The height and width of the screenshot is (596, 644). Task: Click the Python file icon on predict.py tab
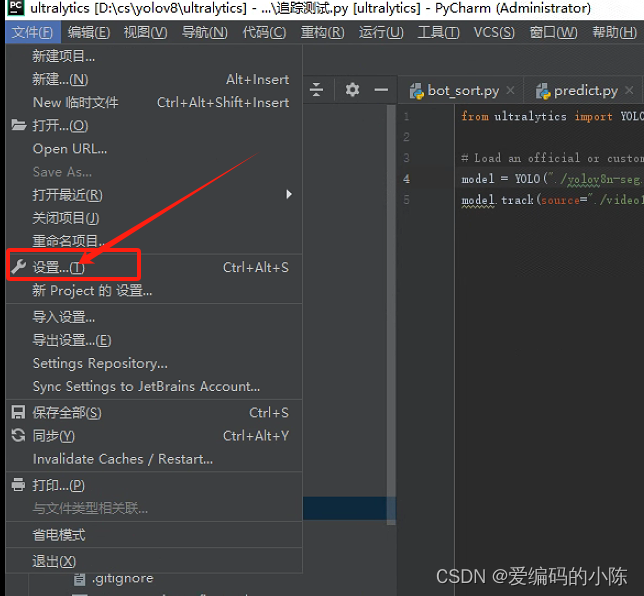[543, 91]
